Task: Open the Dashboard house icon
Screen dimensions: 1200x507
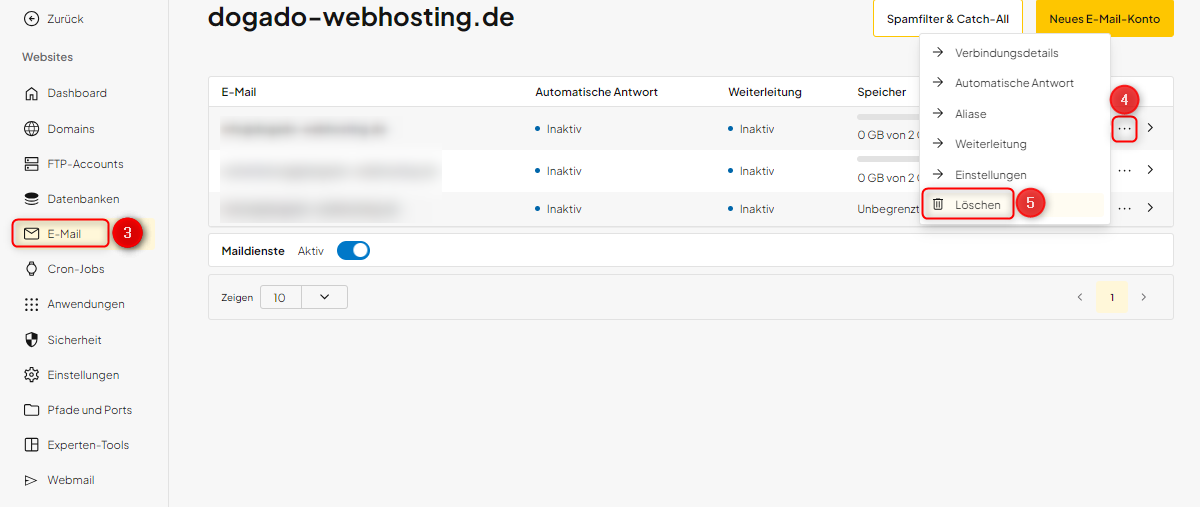Action: pyautogui.click(x=31, y=93)
